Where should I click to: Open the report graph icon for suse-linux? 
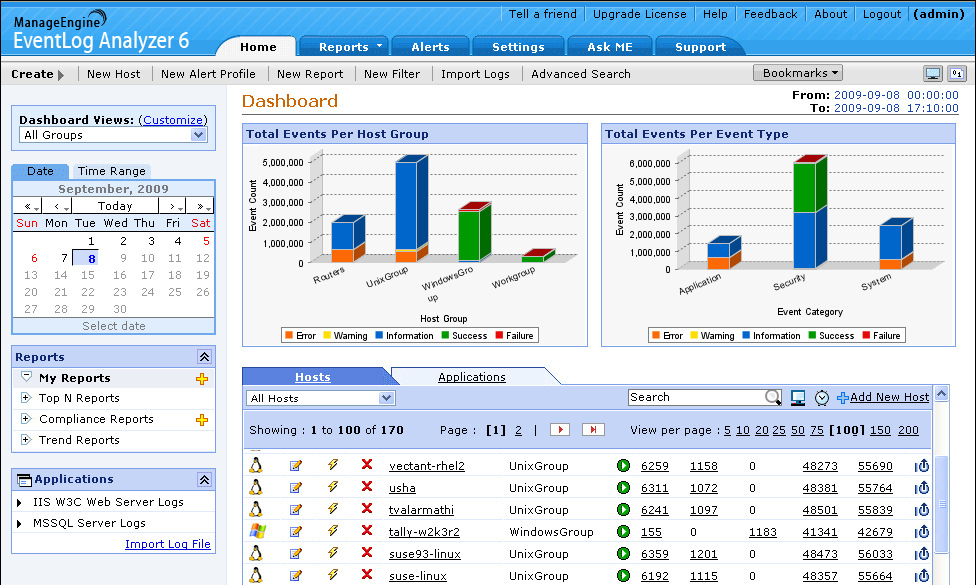click(920, 576)
